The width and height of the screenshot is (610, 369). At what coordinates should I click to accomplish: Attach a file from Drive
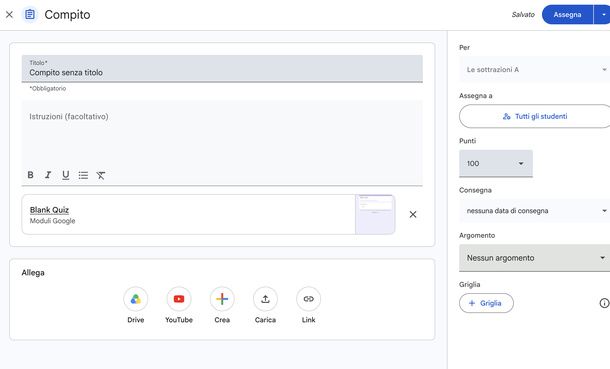point(135,299)
